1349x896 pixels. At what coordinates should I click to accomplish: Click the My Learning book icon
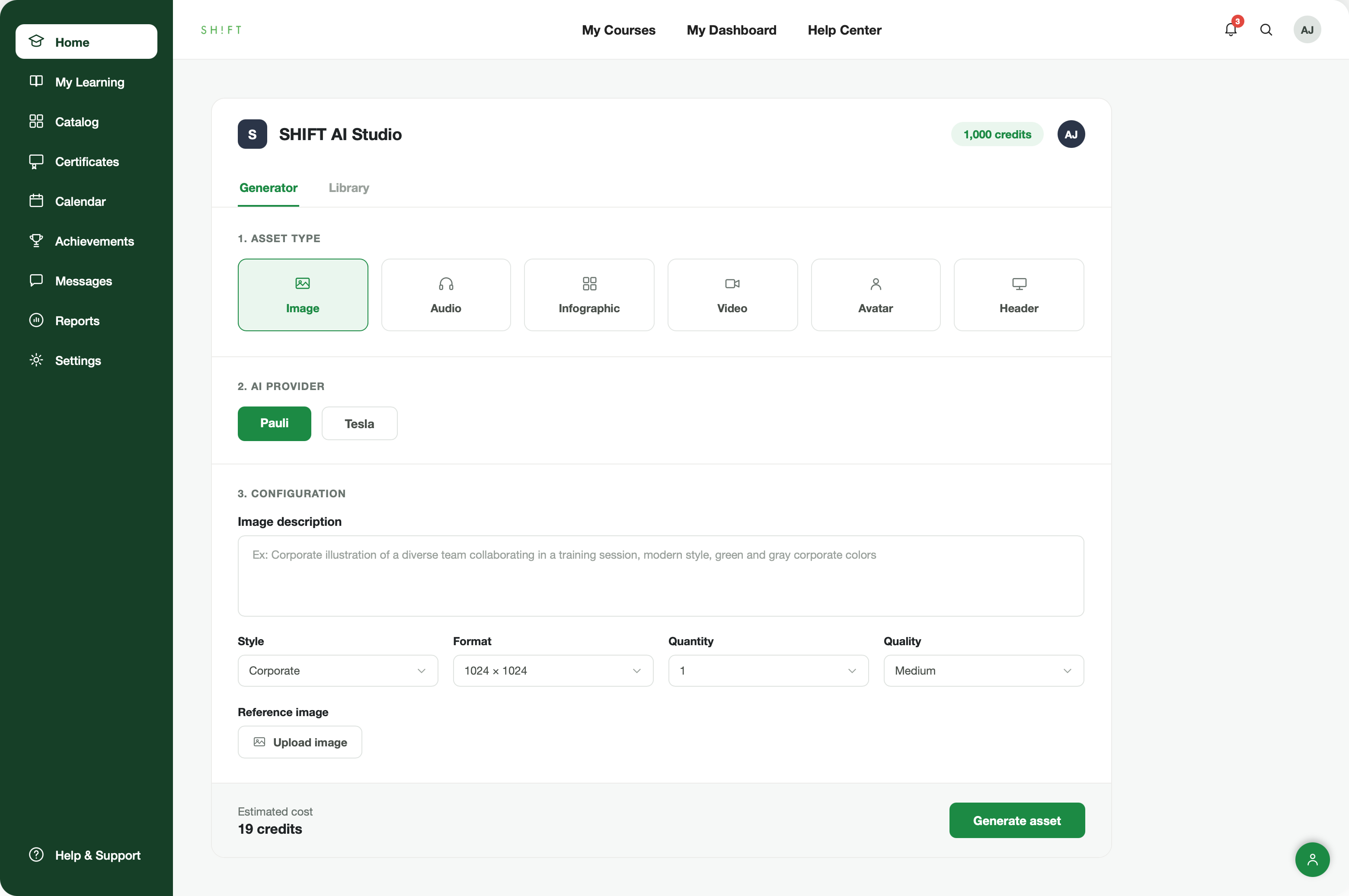36,81
